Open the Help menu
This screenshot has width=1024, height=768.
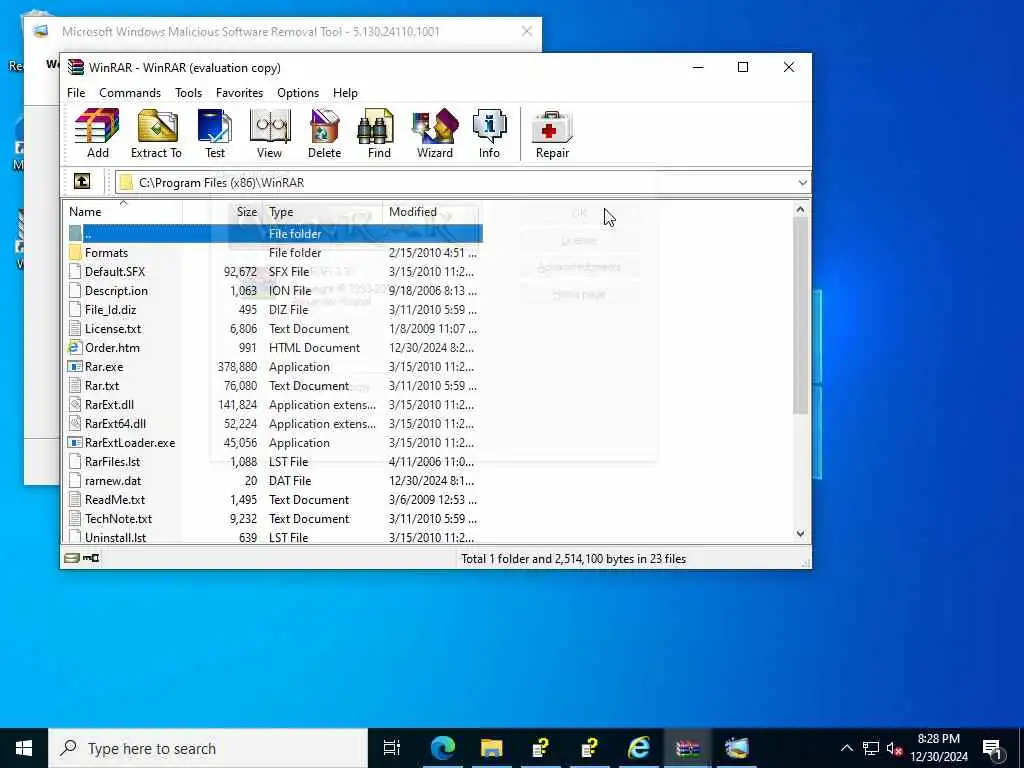tap(345, 93)
